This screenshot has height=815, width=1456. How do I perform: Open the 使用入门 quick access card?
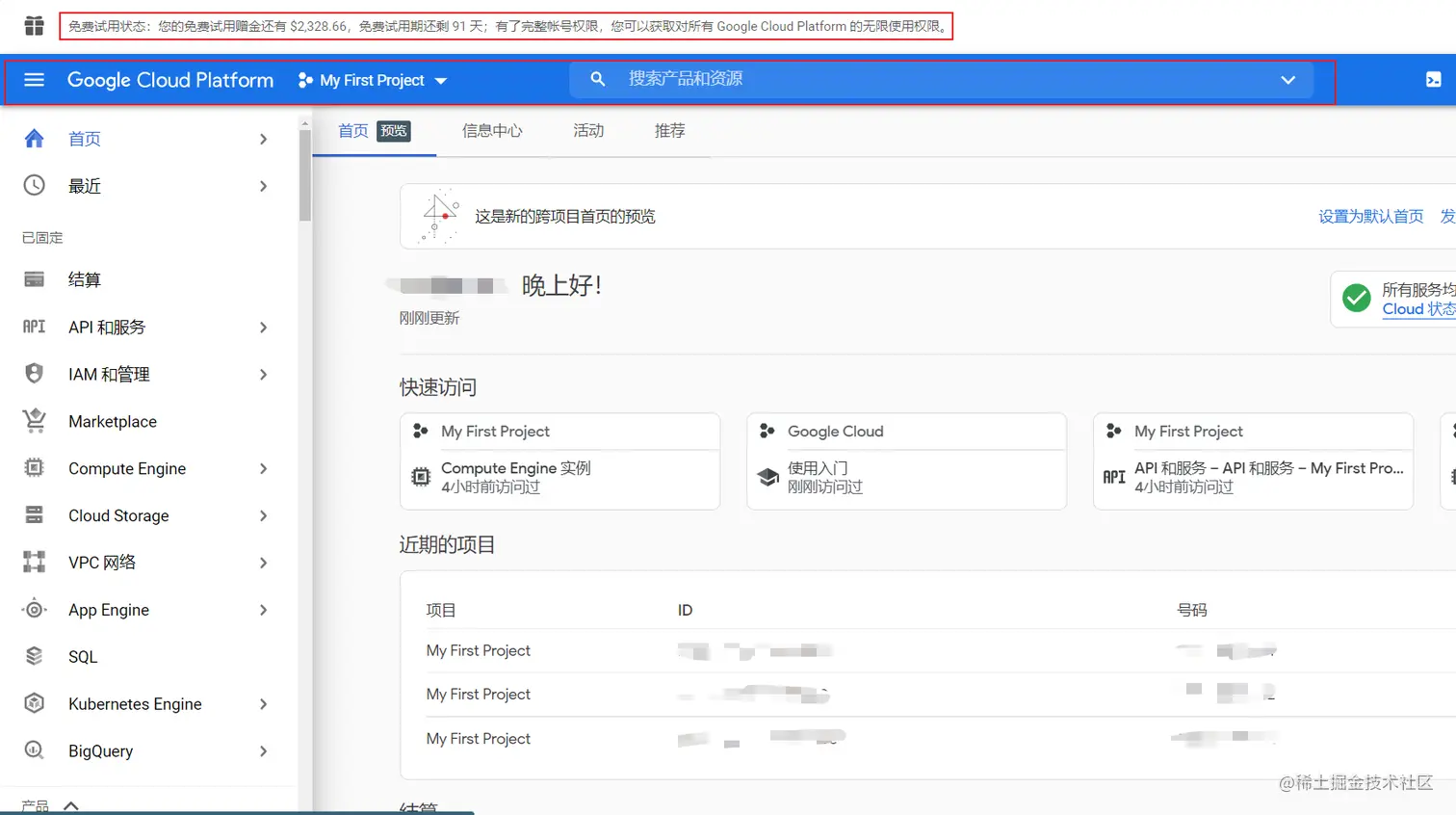(x=906, y=477)
